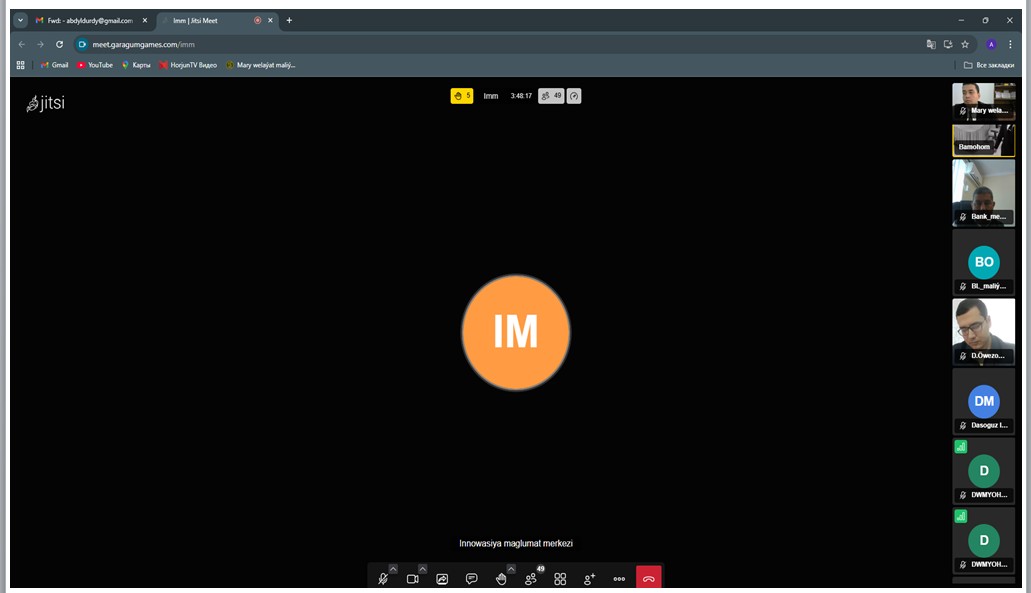This screenshot has height=593, width=1031.
Task: Click the raised hands count badge
Action: (x=461, y=96)
